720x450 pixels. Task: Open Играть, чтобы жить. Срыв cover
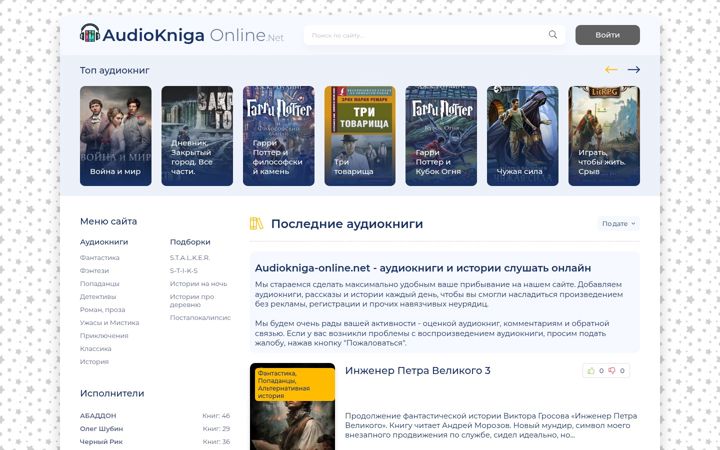pos(604,136)
